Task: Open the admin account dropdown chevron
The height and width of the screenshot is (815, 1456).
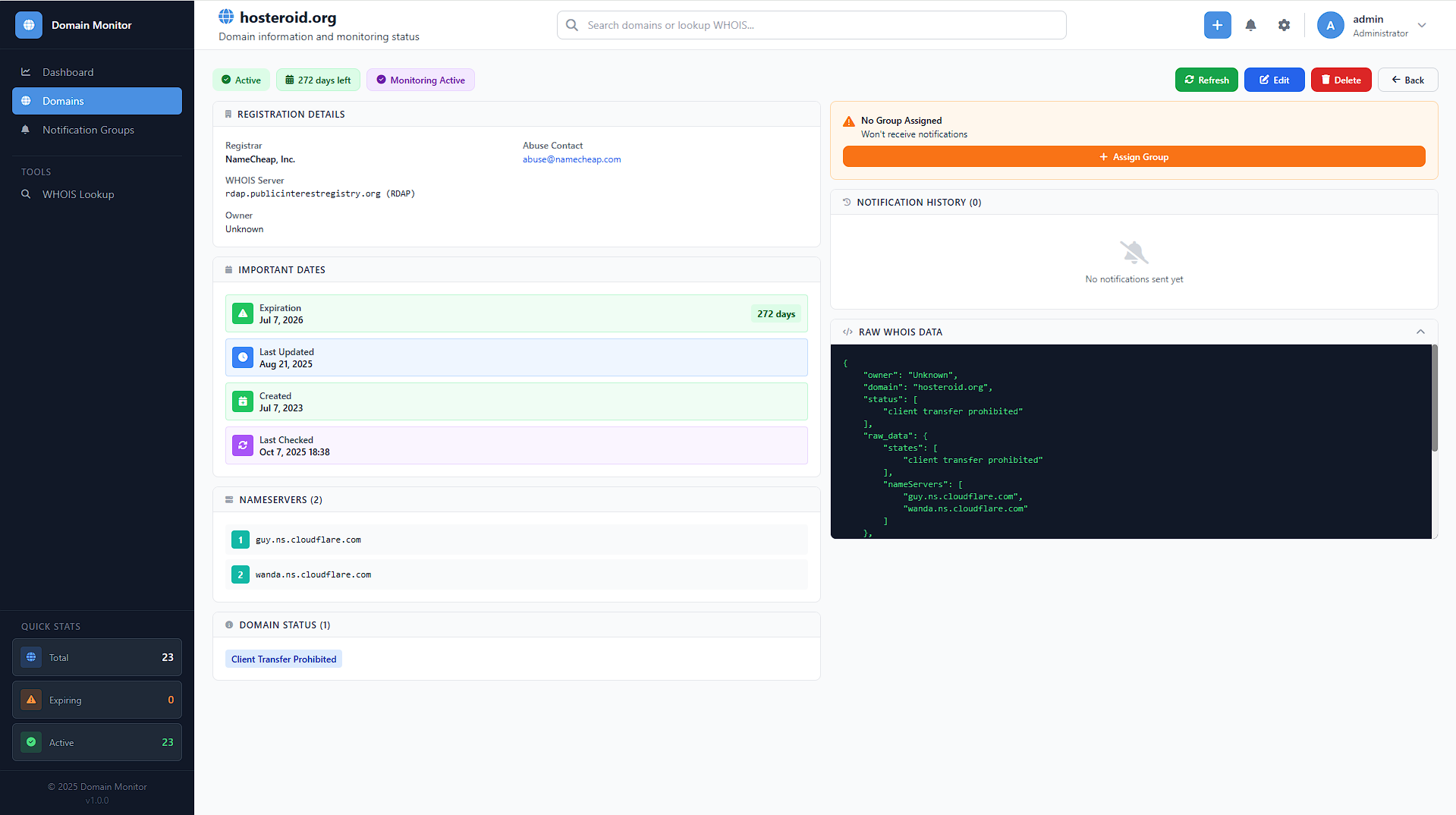Action: tap(1422, 25)
